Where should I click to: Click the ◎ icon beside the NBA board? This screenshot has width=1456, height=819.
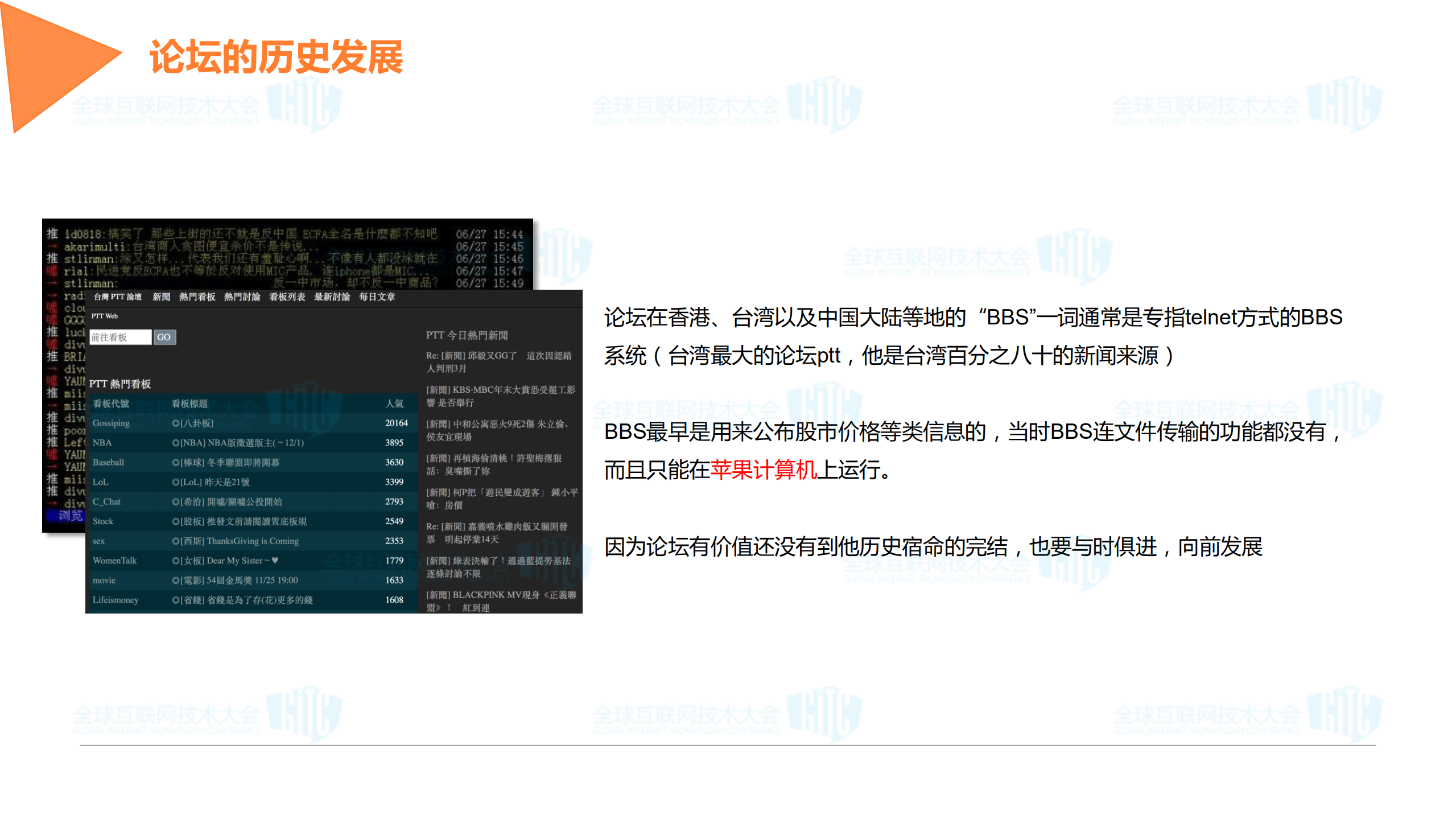(175, 443)
